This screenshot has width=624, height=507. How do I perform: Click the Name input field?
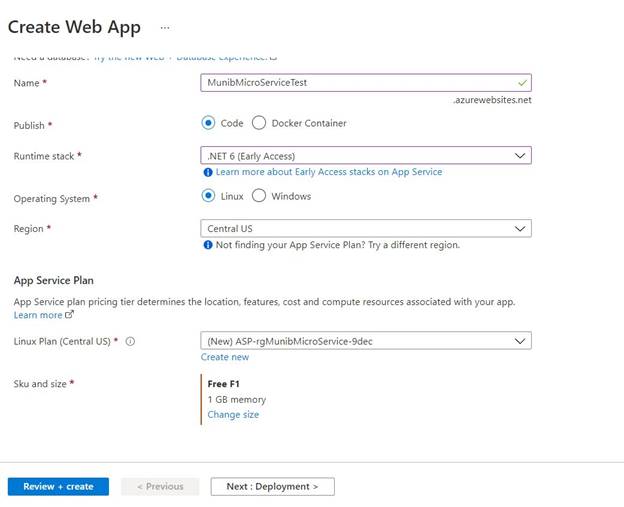pyautogui.click(x=366, y=83)
